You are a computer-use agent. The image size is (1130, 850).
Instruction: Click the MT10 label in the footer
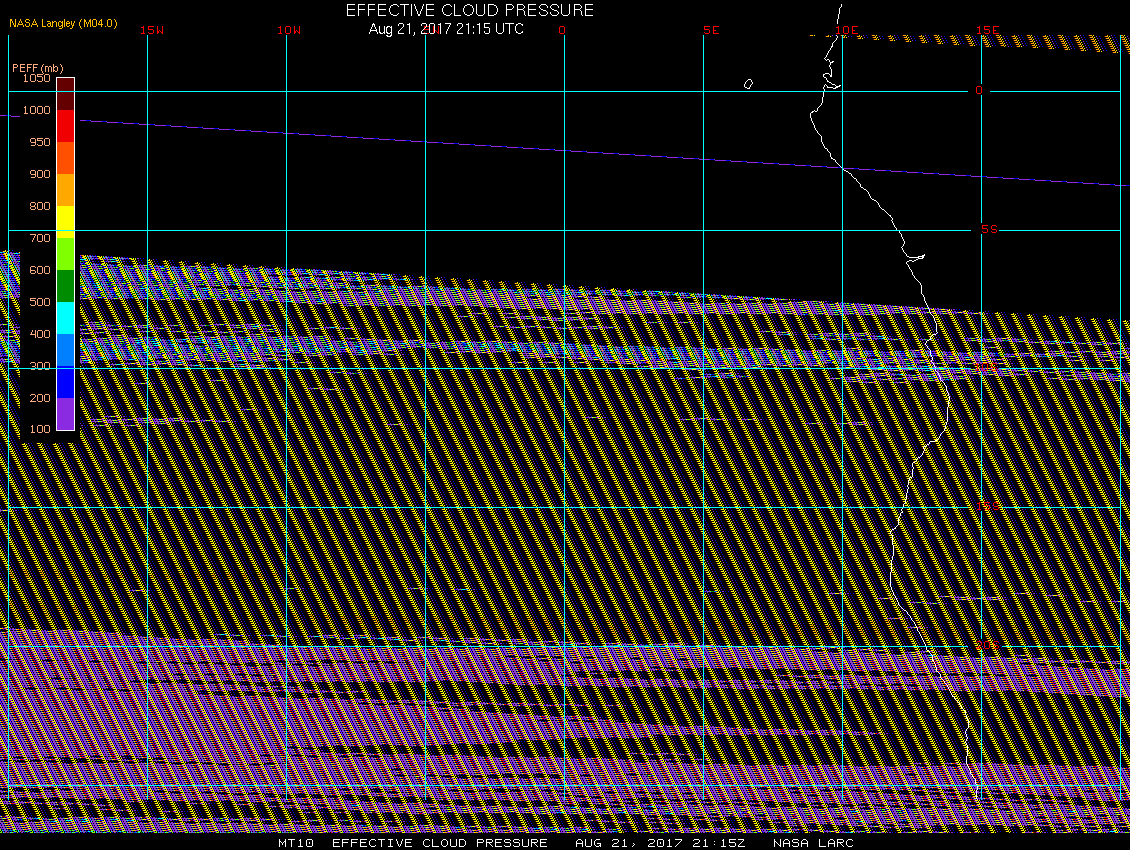[x=296, y=843]
